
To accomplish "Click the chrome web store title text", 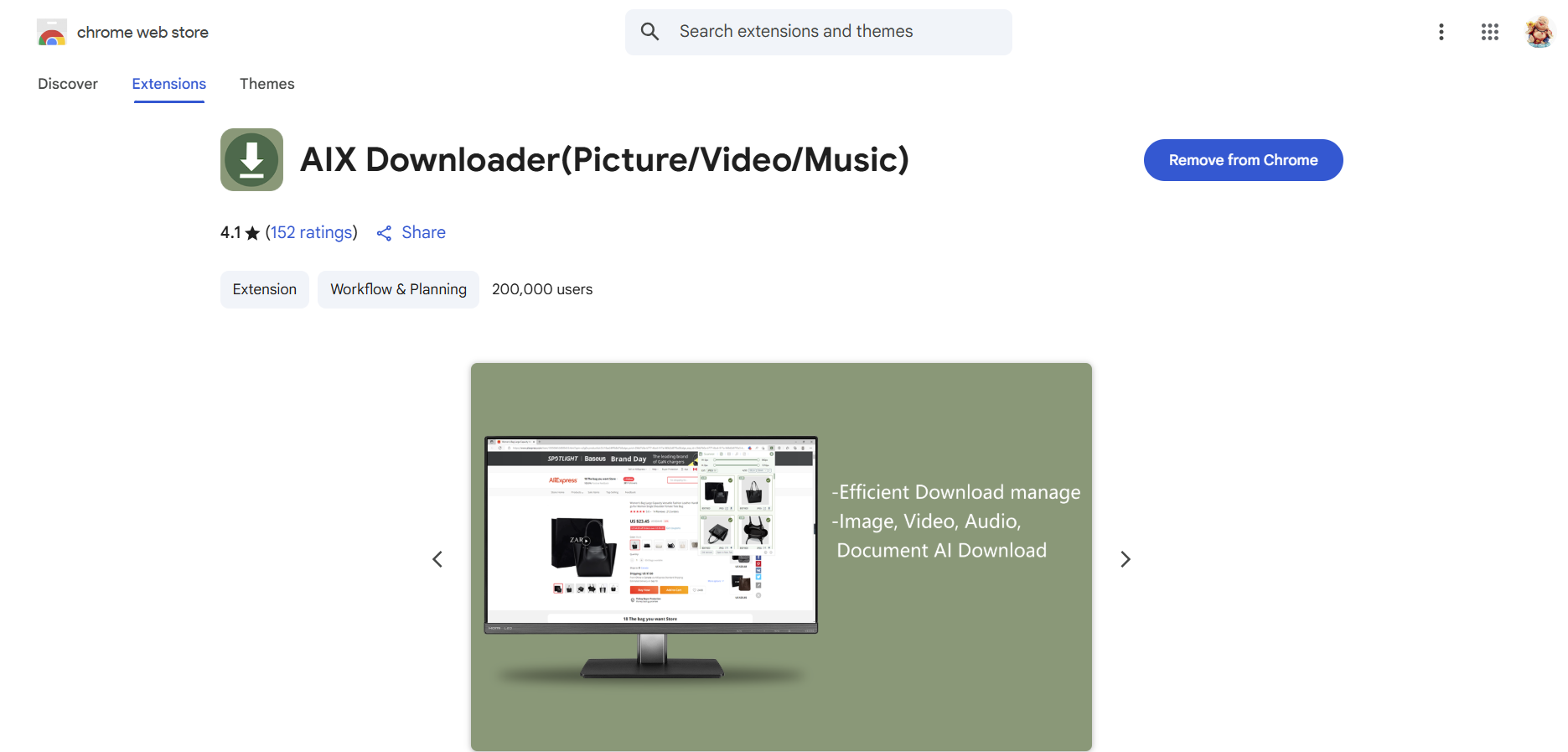I will (x=142, y=33).
